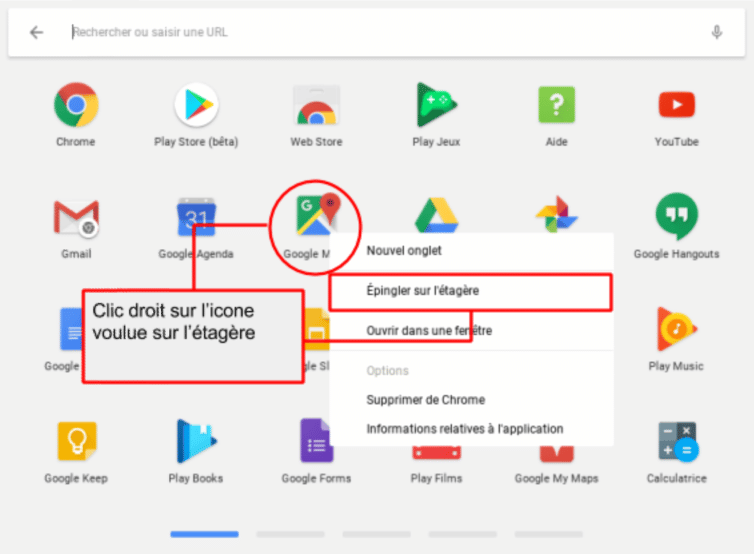Viewport: 754px width, 554px height.
Task: Launch the YouTube app
Action: 676,106
